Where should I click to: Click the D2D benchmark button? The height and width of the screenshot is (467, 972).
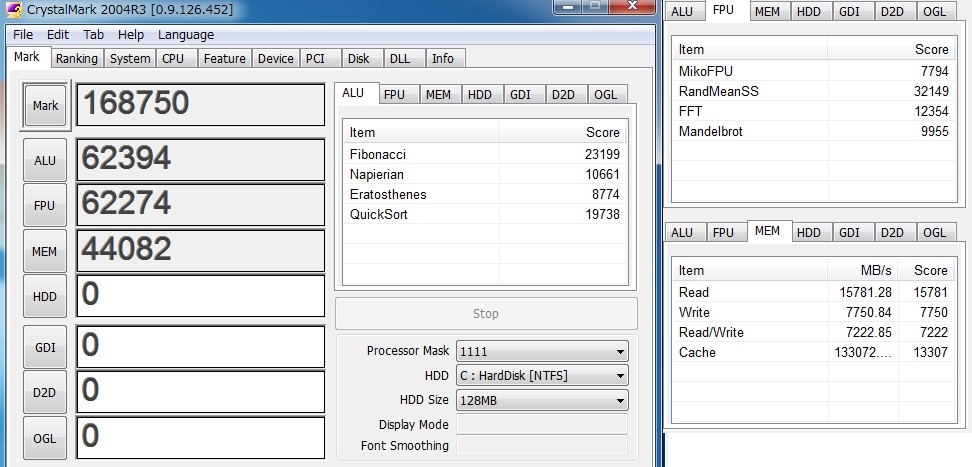[x=45, y=392]
